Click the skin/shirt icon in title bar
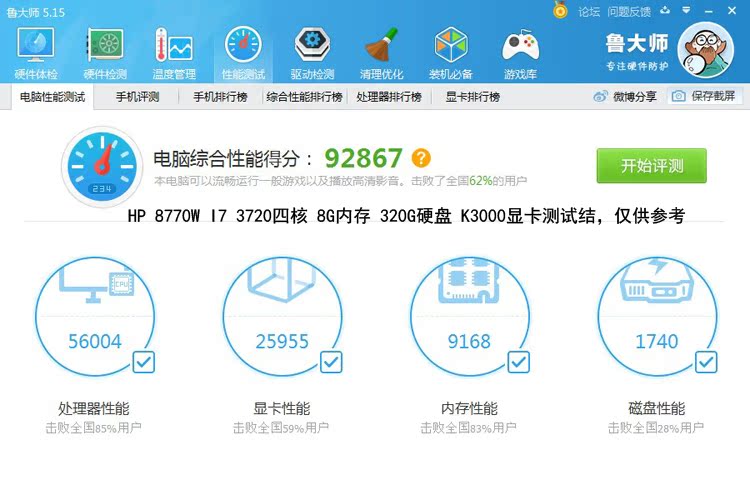750x500 pixels. click(x=665, y=10)
